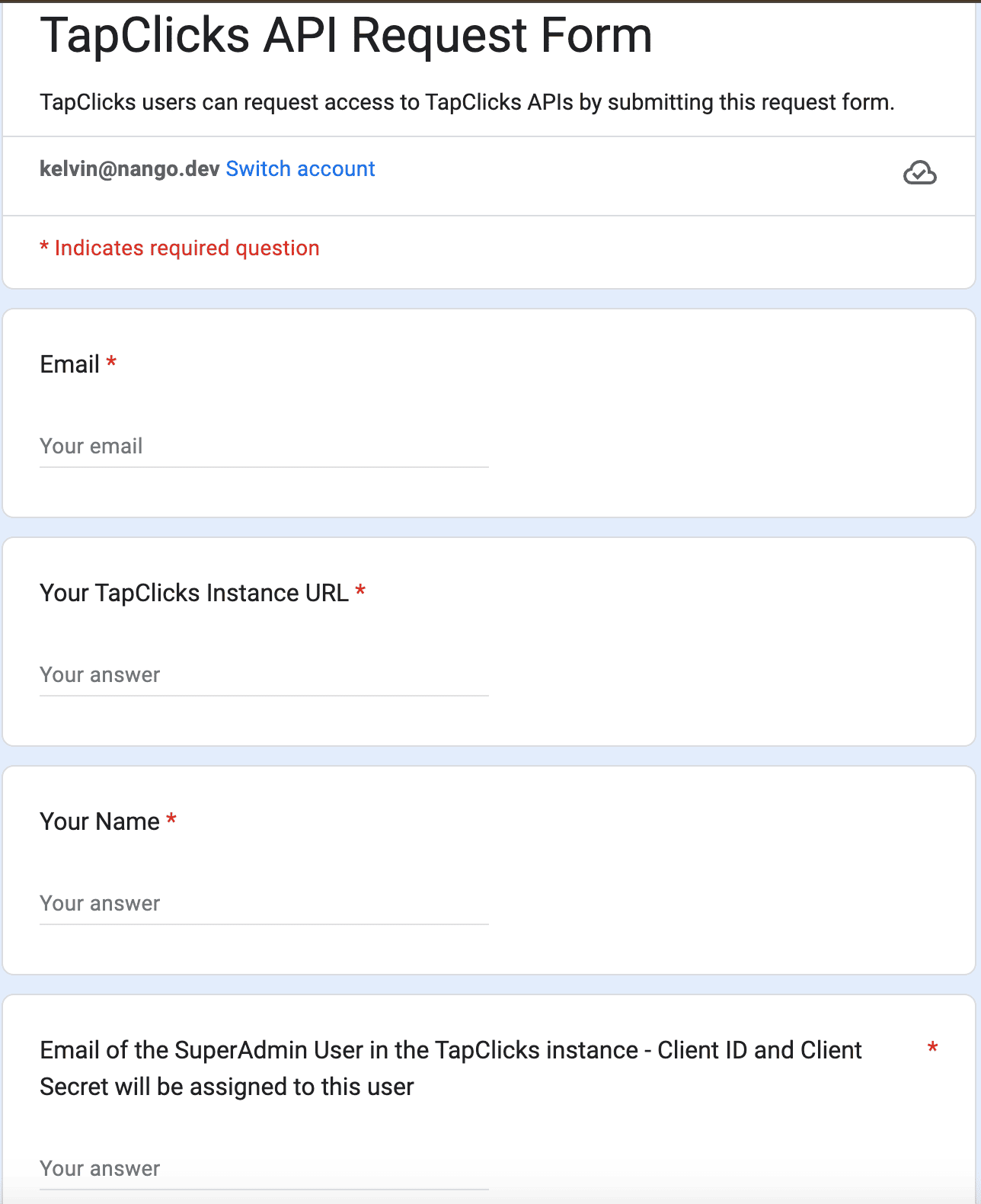Screen dimensions: 981x1204
Task: Click the cloud draft-saved status icon
Action: point(920,173)
